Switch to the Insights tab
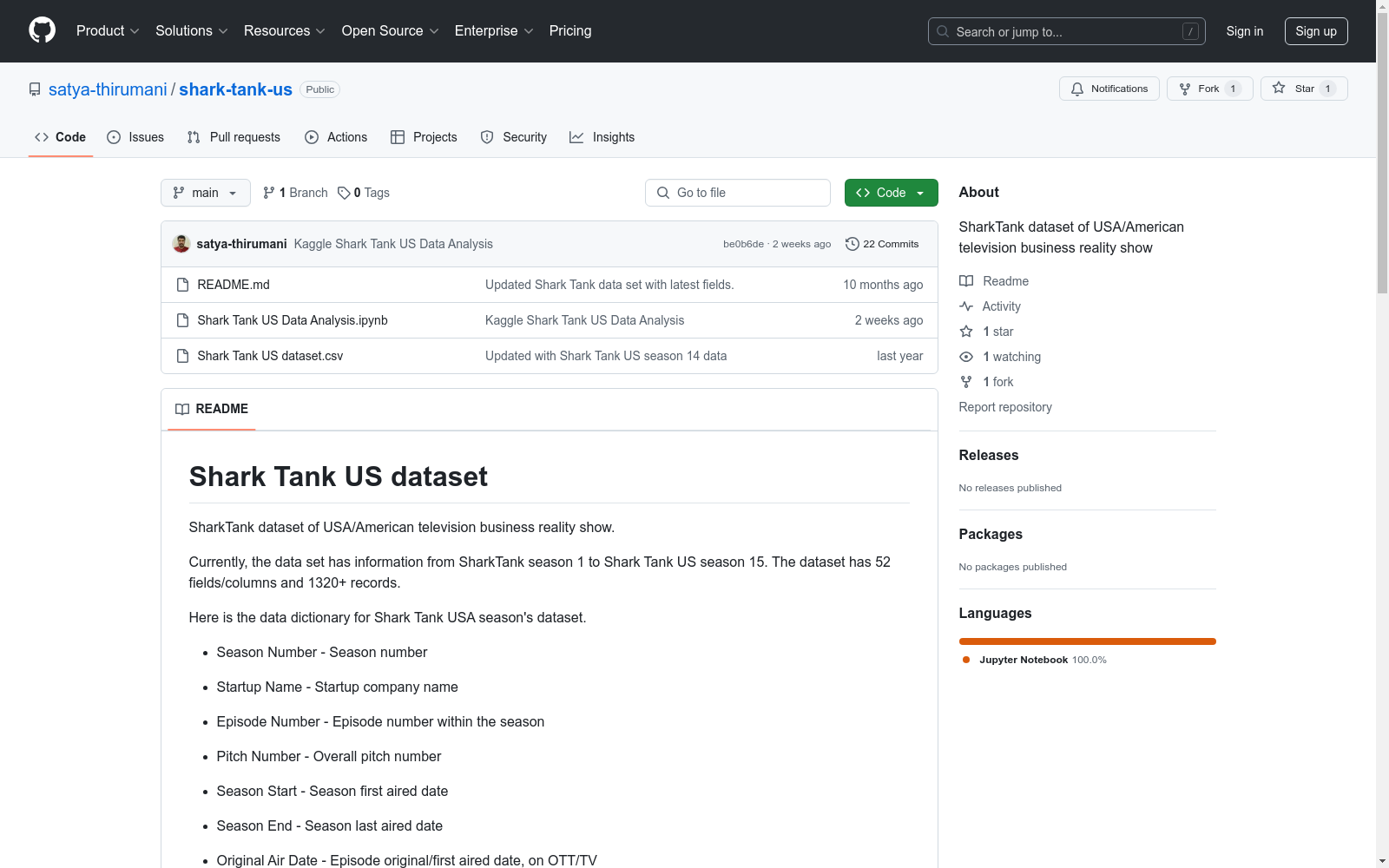Image resolution: width=1389 pixels, height=868 pixels. [602, 137]
